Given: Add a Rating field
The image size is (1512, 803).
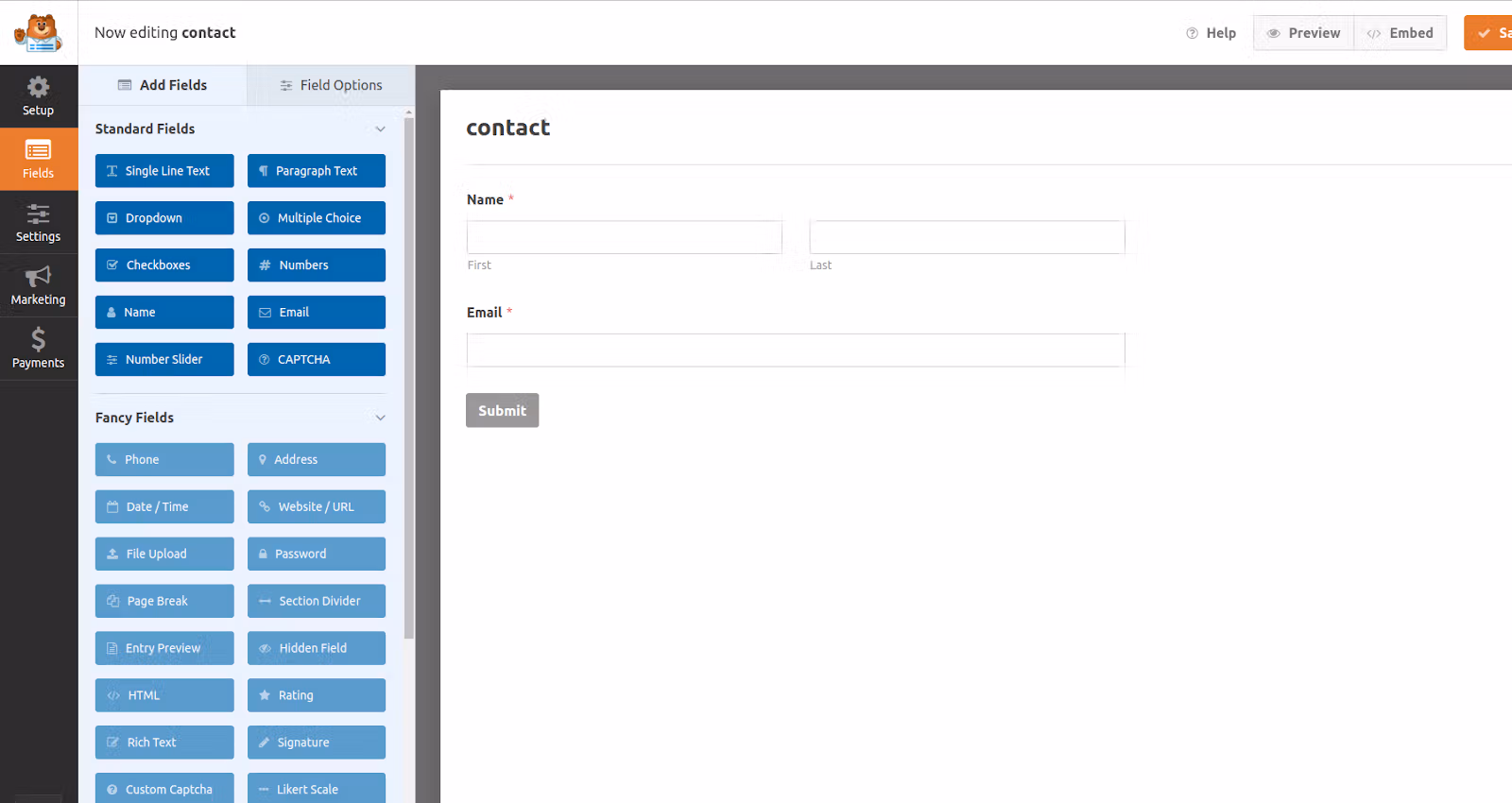Looking at the screenshot, I should (x=317, y=696).
